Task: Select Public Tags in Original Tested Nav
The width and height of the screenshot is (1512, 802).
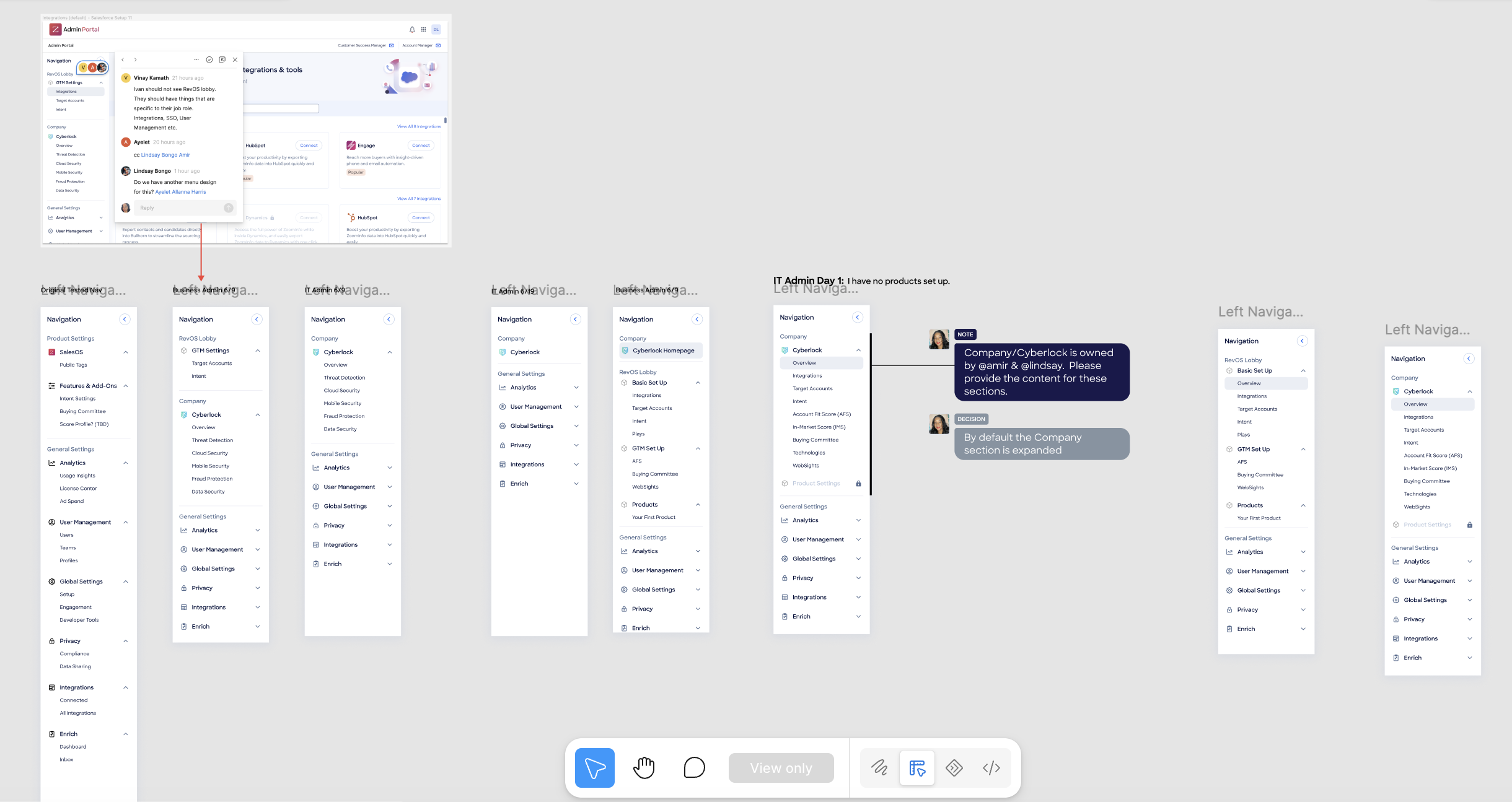Action: 73,365
